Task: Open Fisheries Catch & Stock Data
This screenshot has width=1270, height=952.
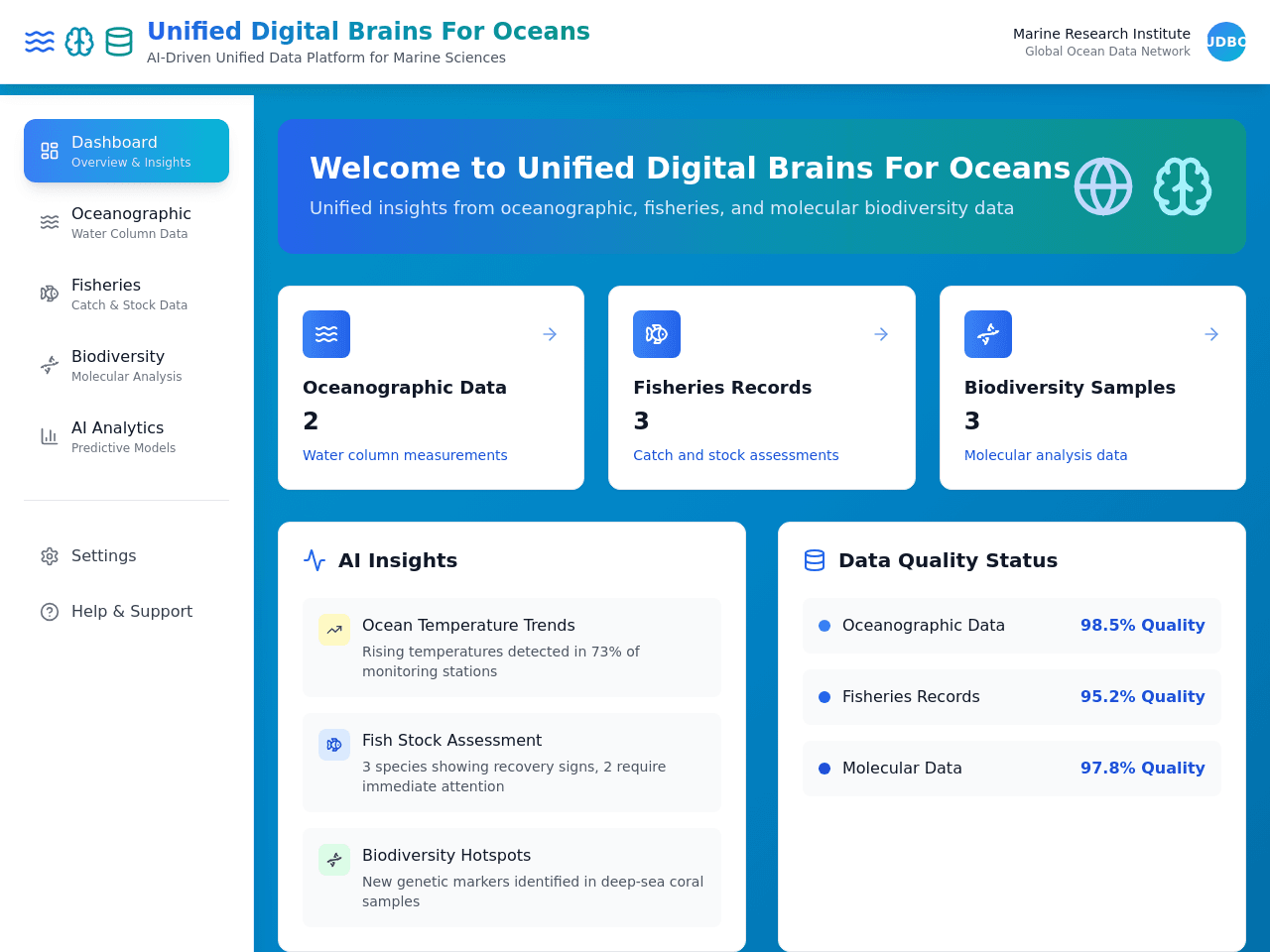Action: (x=126, y=294)
